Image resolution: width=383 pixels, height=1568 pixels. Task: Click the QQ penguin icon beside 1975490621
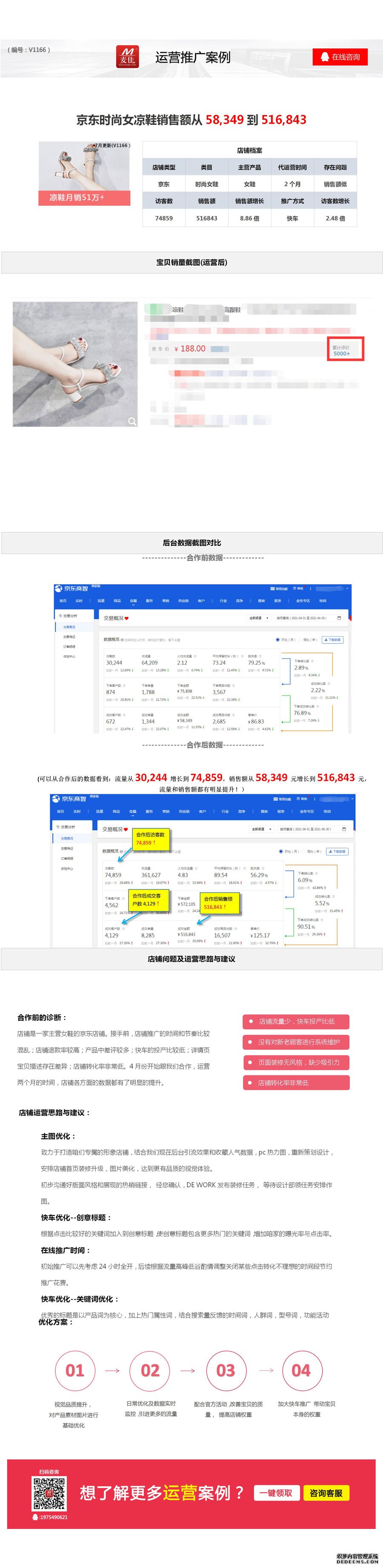[x=35, y=1517]
